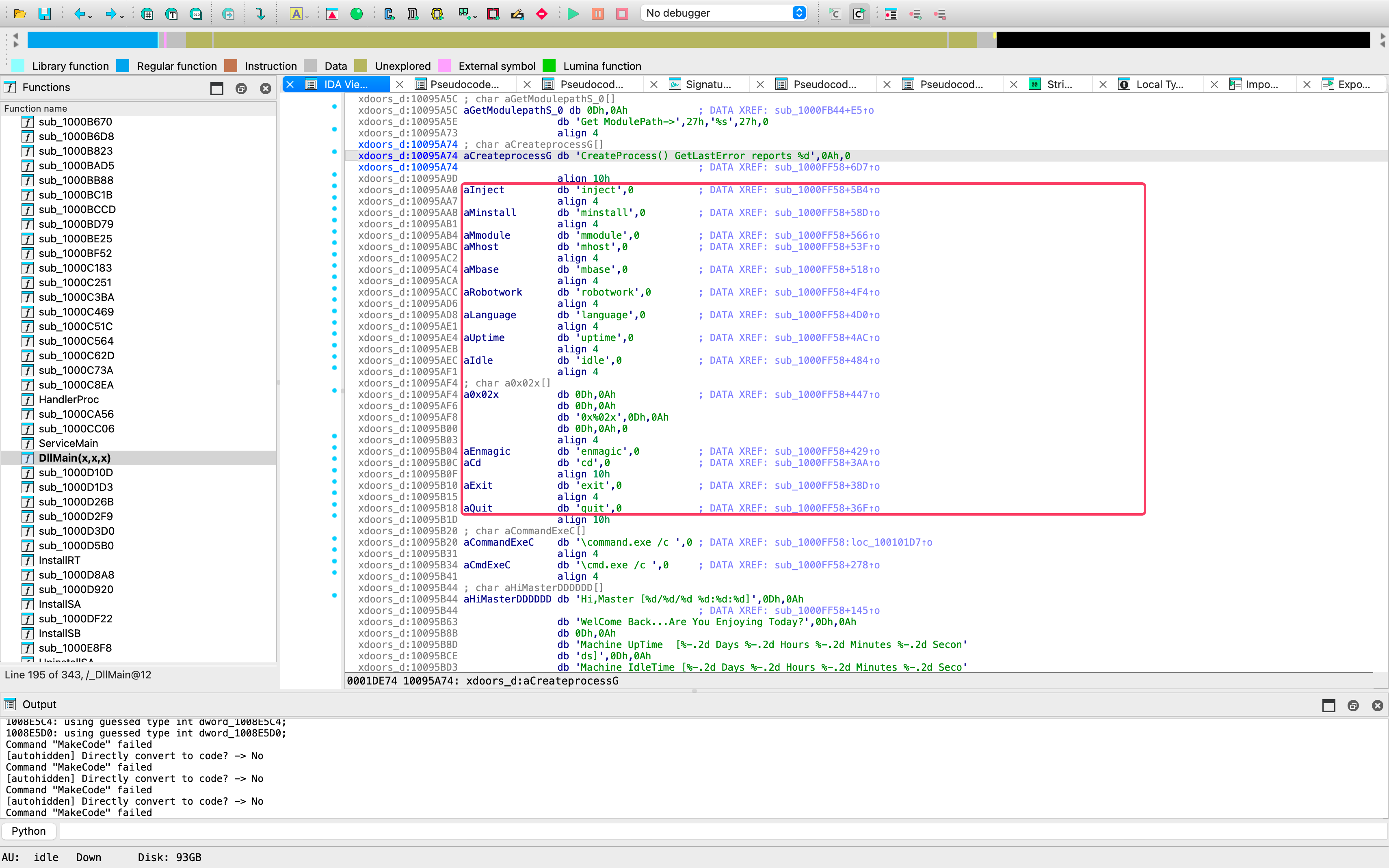This screenshot has height=868, width=1389.
Task: Open the forward-navigation history dropdown arrow
Action: [121, 16]
